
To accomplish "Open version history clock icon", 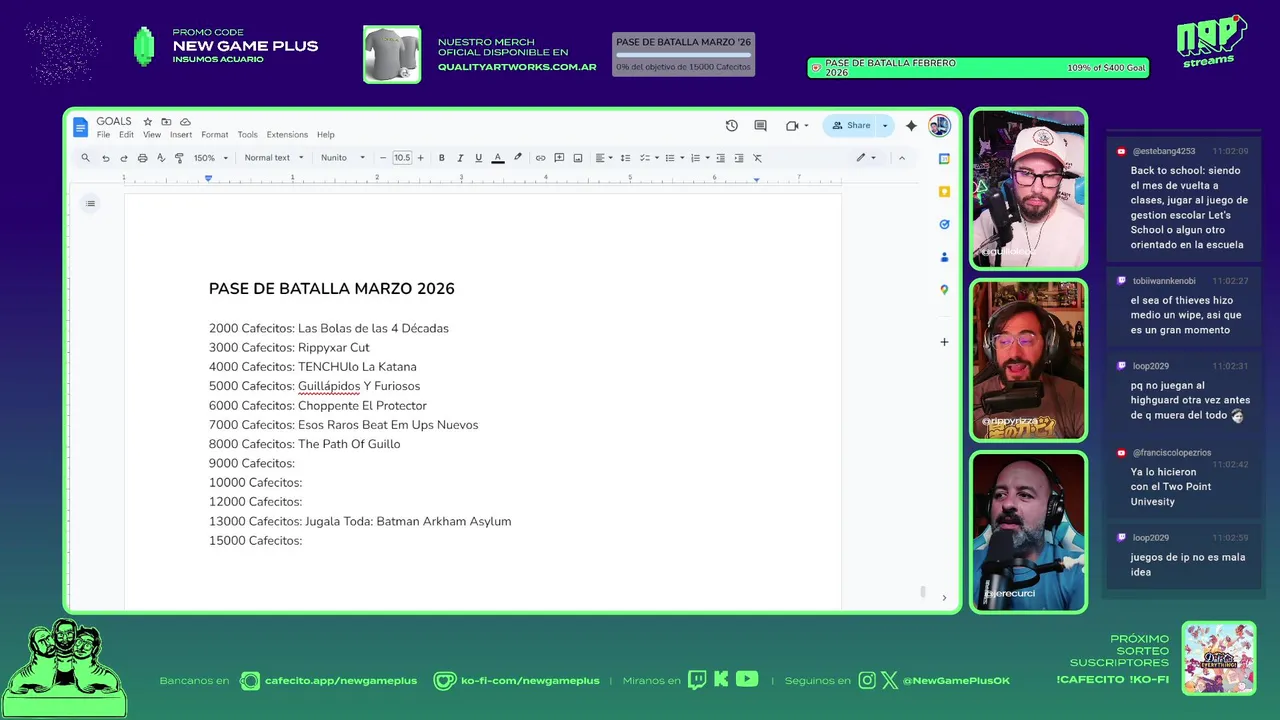I will (732, 126).
